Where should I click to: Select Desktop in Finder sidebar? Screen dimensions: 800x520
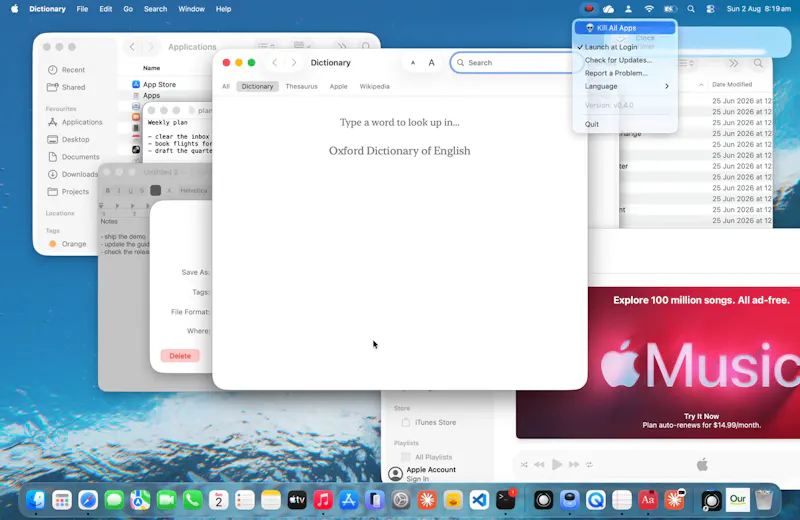[x=75, y=139]
